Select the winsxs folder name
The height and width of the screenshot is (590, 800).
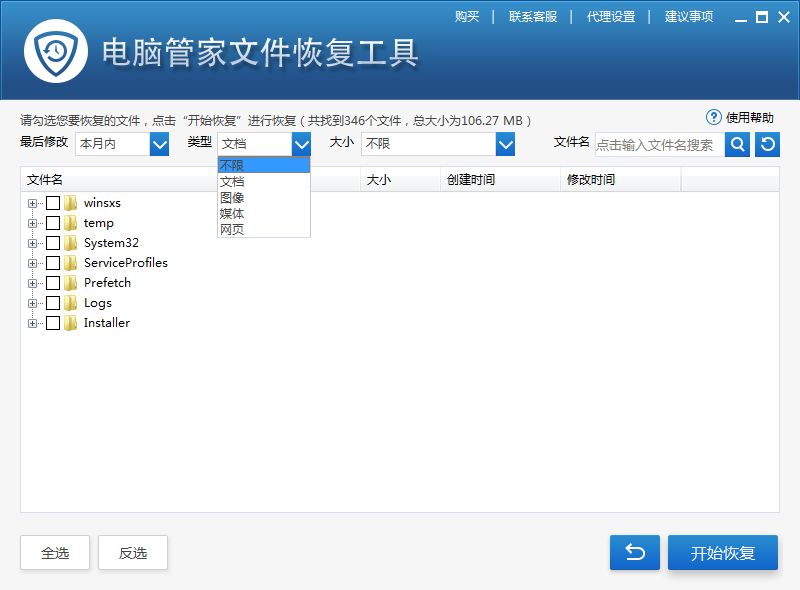[x=102, y=203]
